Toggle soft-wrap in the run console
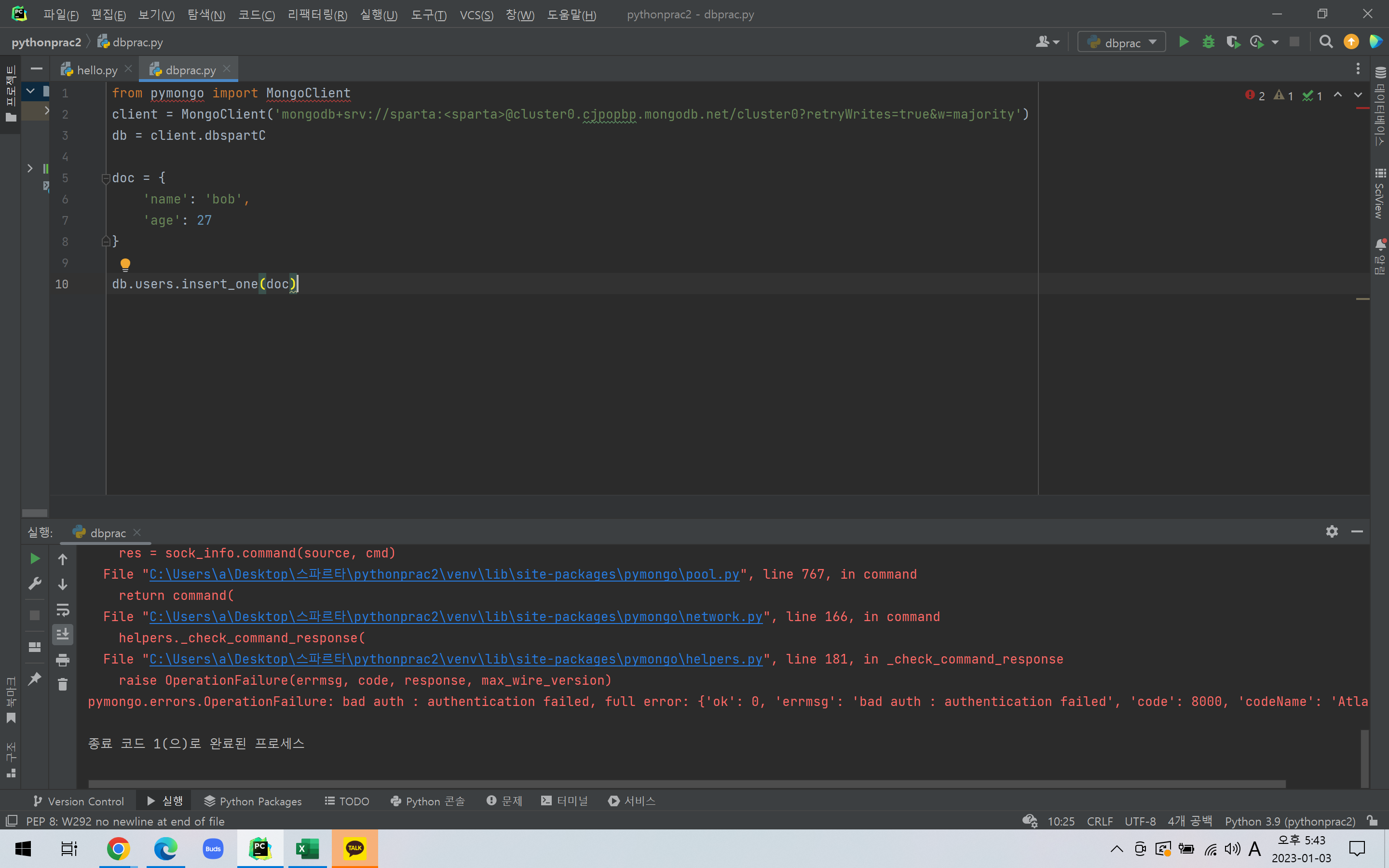The height and width of the screenshot is (868, 1389). point(63,609)
